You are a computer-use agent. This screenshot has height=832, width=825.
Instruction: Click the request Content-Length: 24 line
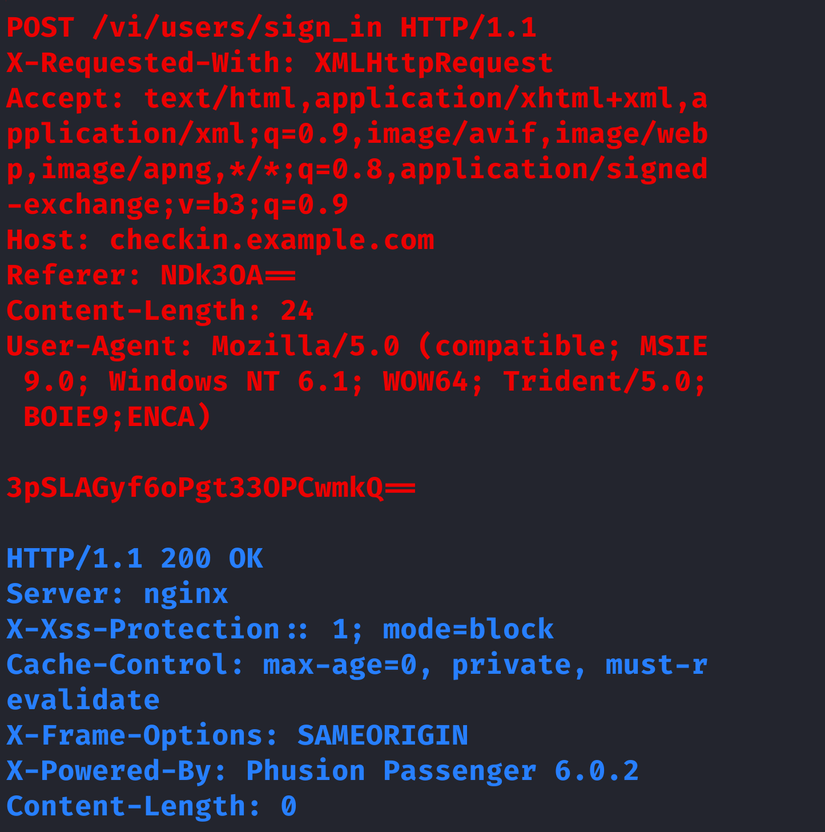pos(160,311)
